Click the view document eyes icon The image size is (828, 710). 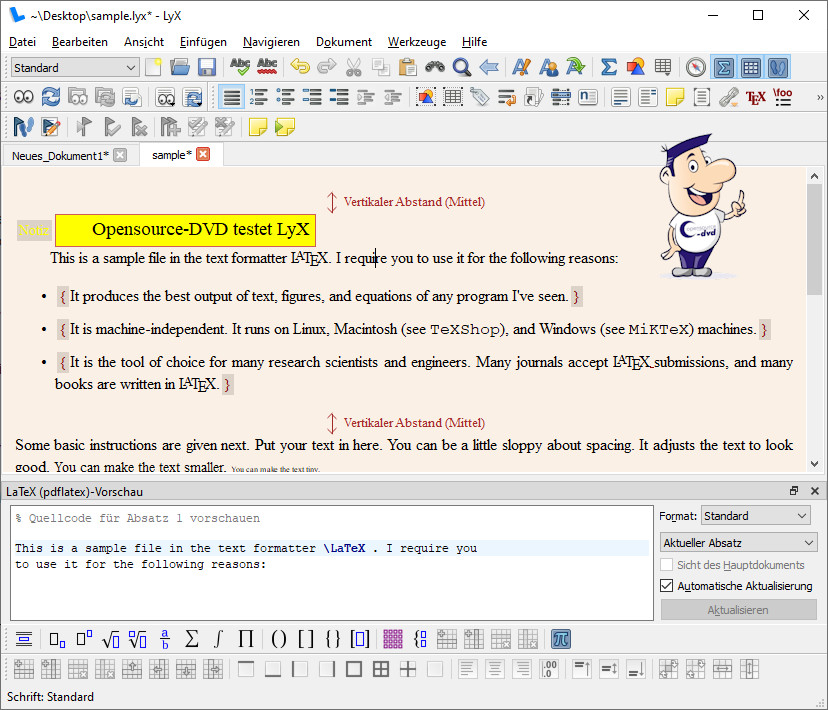pyautogui.click(x=22, y=97)
